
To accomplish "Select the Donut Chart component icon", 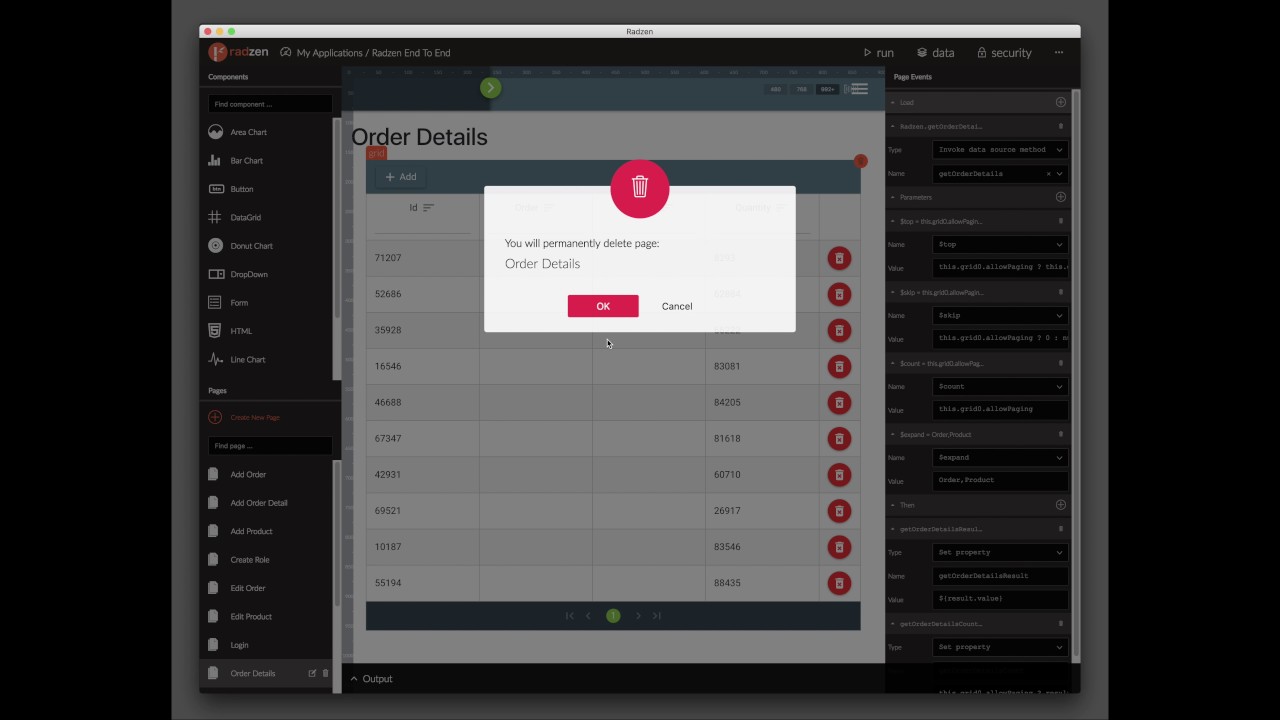I will click(x=215, y=246).
